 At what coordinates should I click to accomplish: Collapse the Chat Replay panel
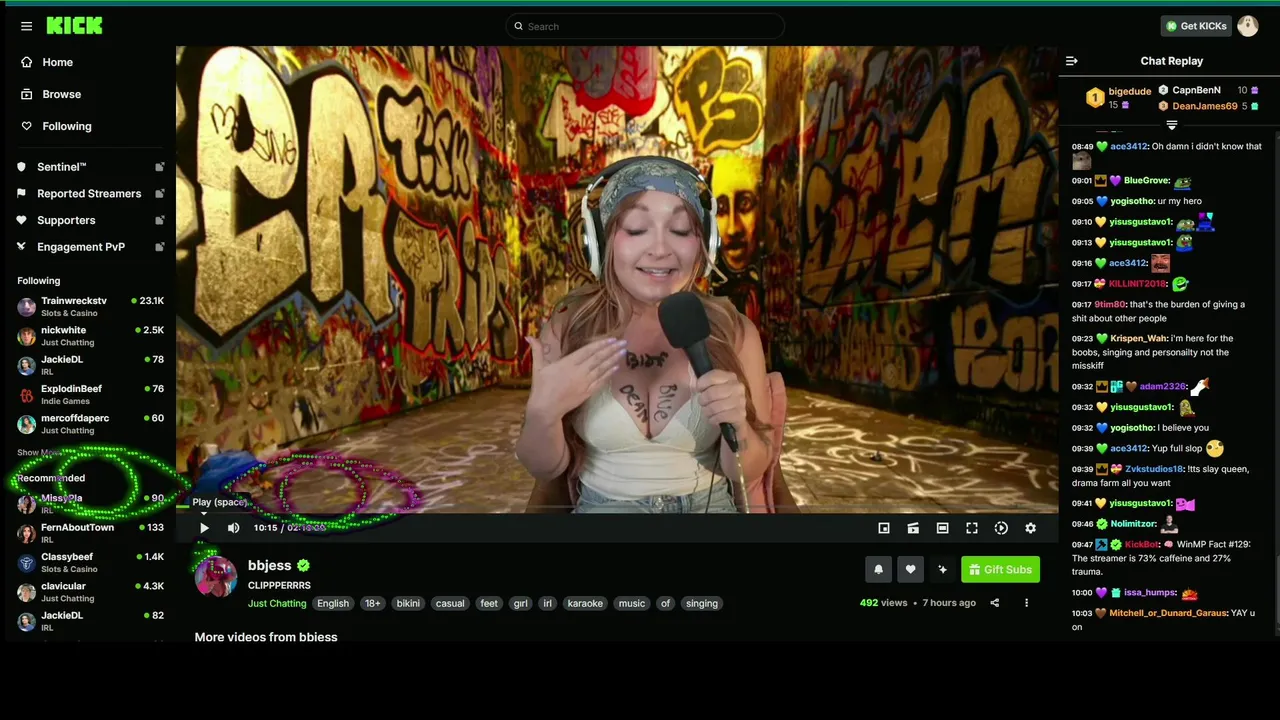[1072, 61]
